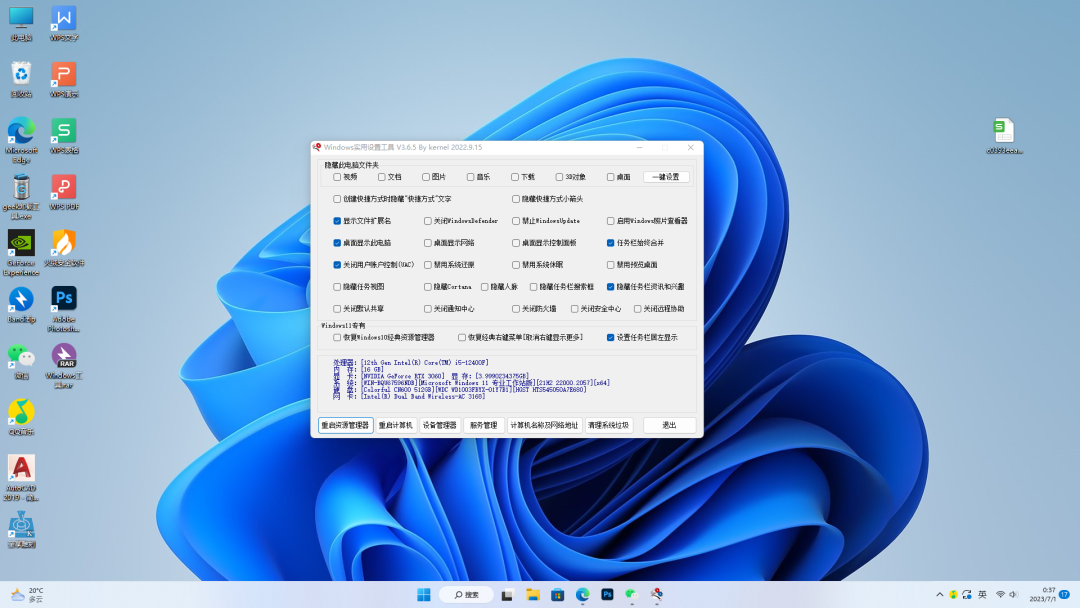Launch AutoCAD 2019 desktop shortcut

[22, 465]
